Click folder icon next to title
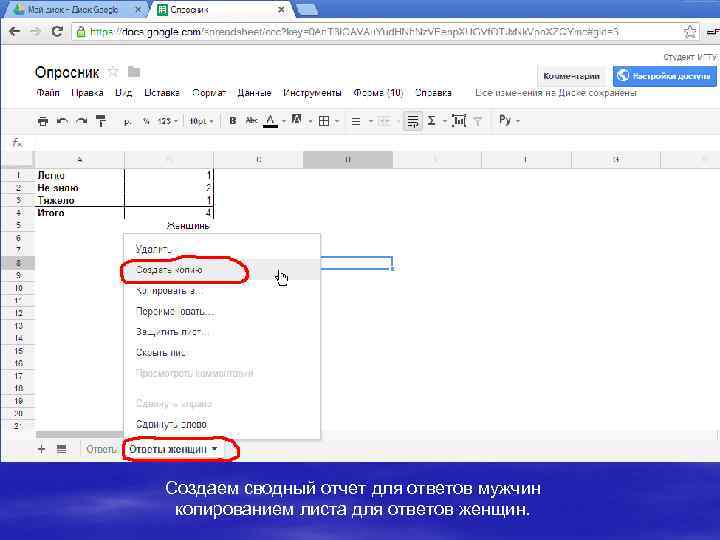 [x=134, y=72]
